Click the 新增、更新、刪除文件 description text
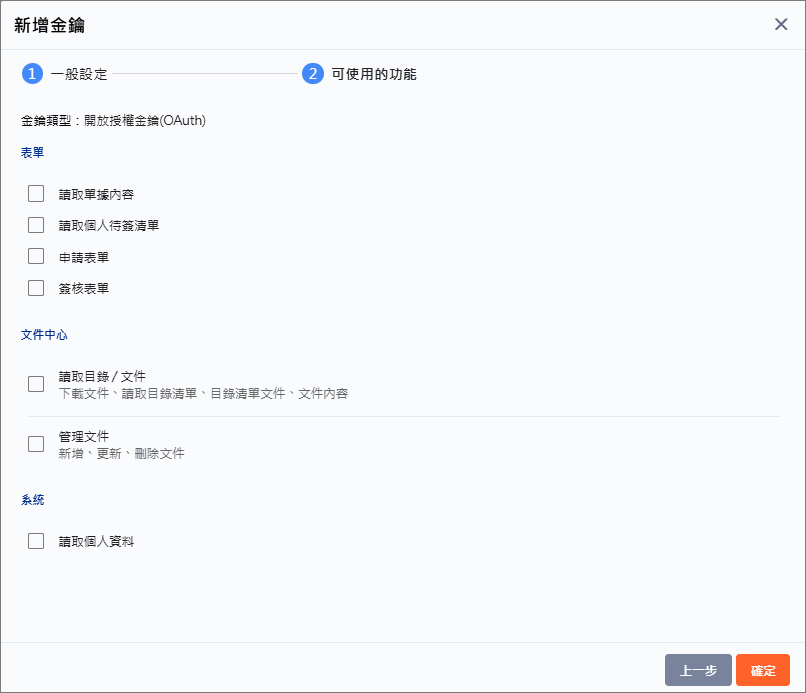Image resolution: width=806 pixels, height=693 pixels. (121, 454)
